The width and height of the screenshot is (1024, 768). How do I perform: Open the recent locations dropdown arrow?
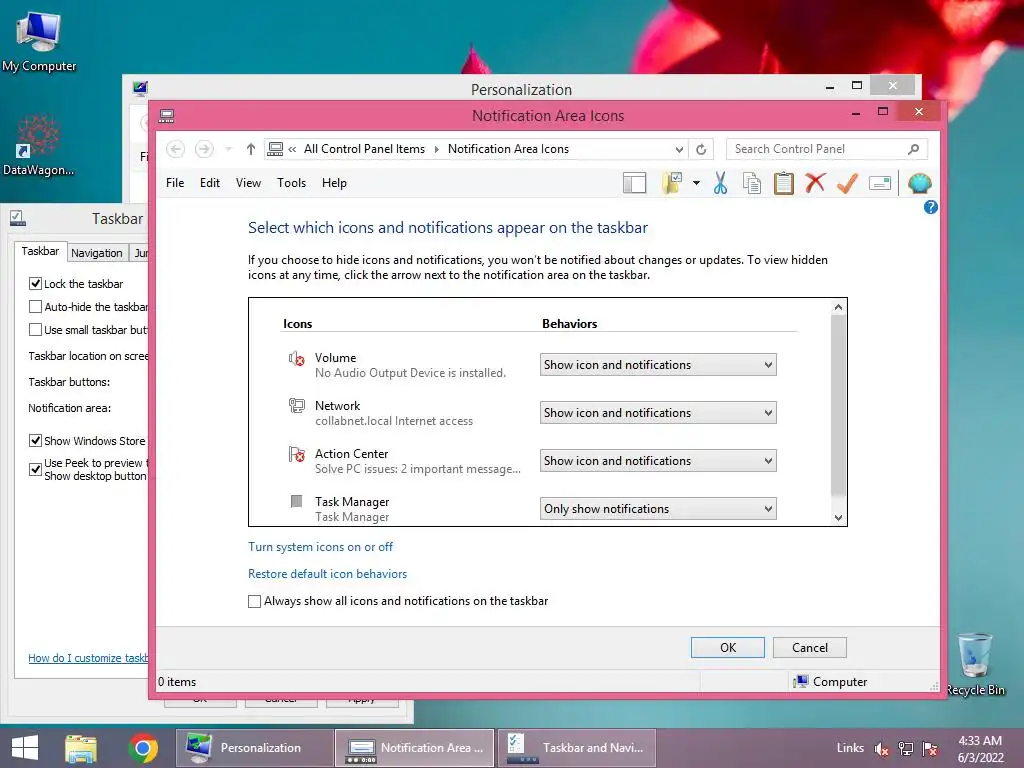pos(228,149)
